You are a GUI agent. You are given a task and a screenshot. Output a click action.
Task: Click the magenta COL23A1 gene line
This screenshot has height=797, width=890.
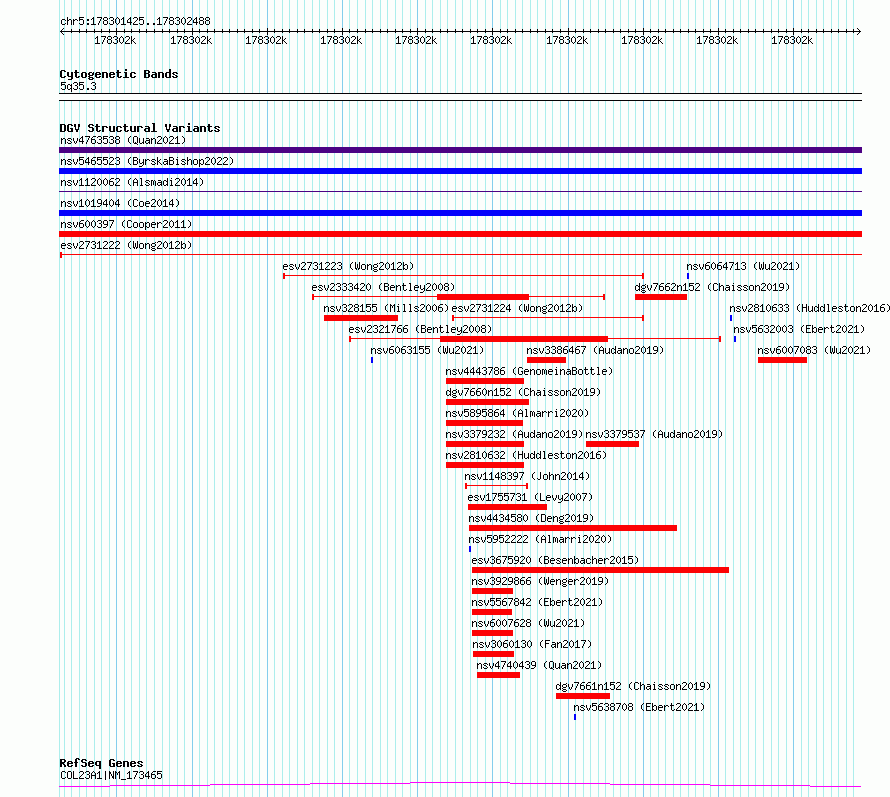[x=460, y=785]
